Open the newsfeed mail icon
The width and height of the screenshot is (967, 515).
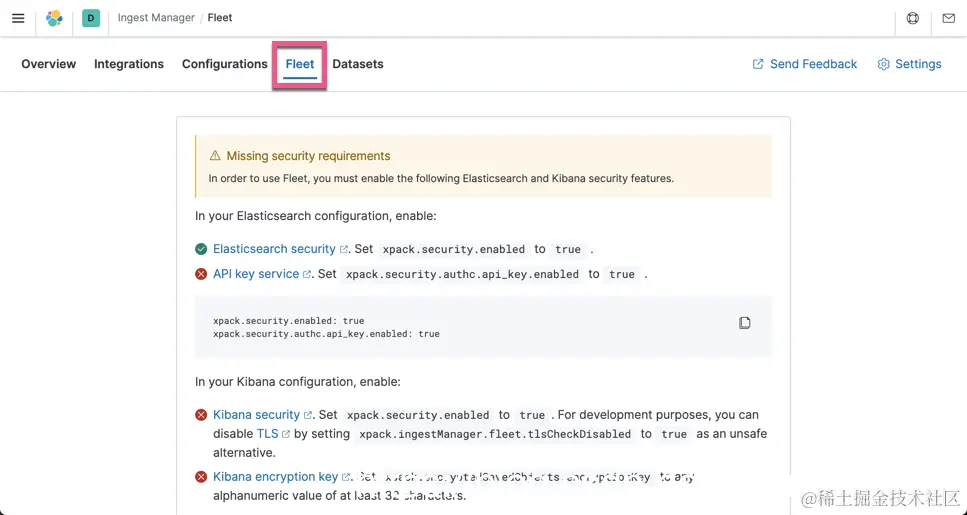[948, 18]
